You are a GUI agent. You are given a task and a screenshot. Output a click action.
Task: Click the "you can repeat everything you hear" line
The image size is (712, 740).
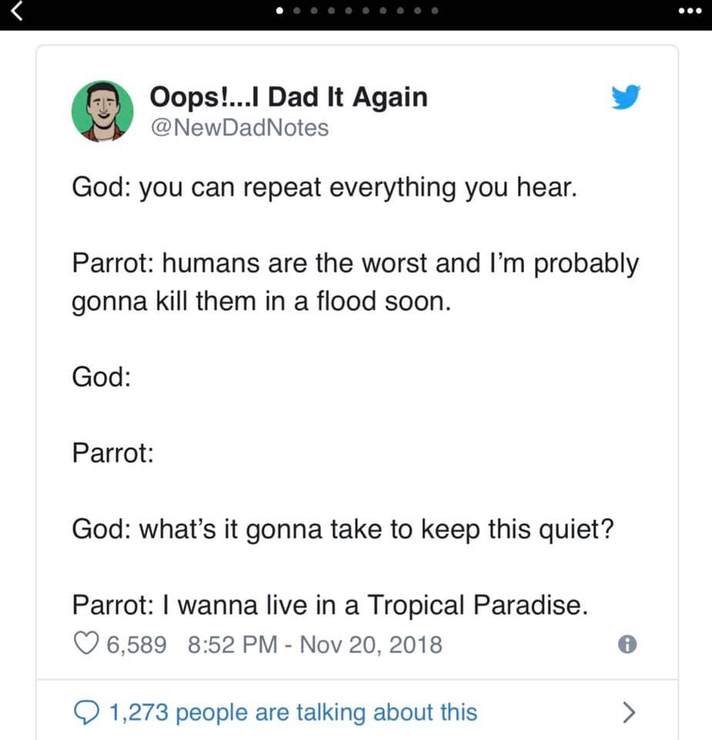325,188
